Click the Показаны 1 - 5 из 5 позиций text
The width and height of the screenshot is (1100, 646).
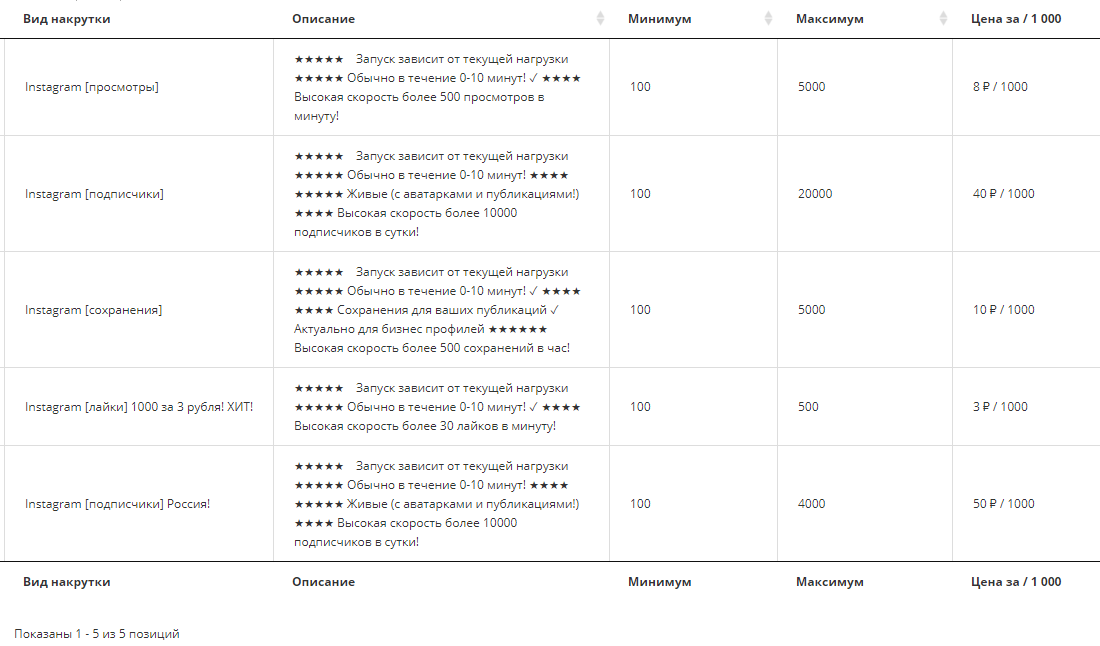pyautogui.click(x=97, y=634)
